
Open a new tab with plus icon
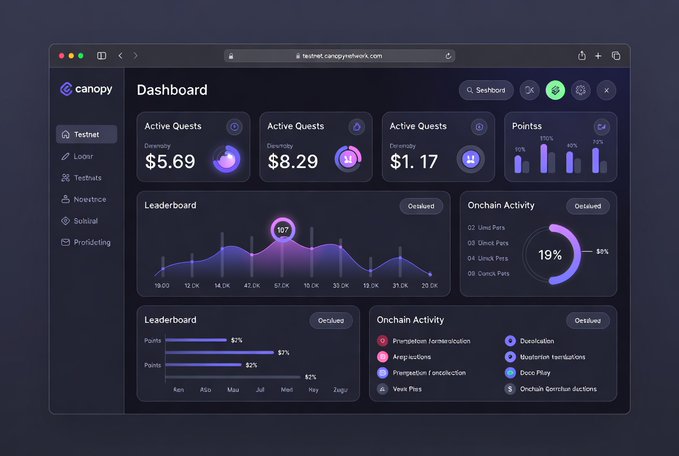tap(598, 55)
